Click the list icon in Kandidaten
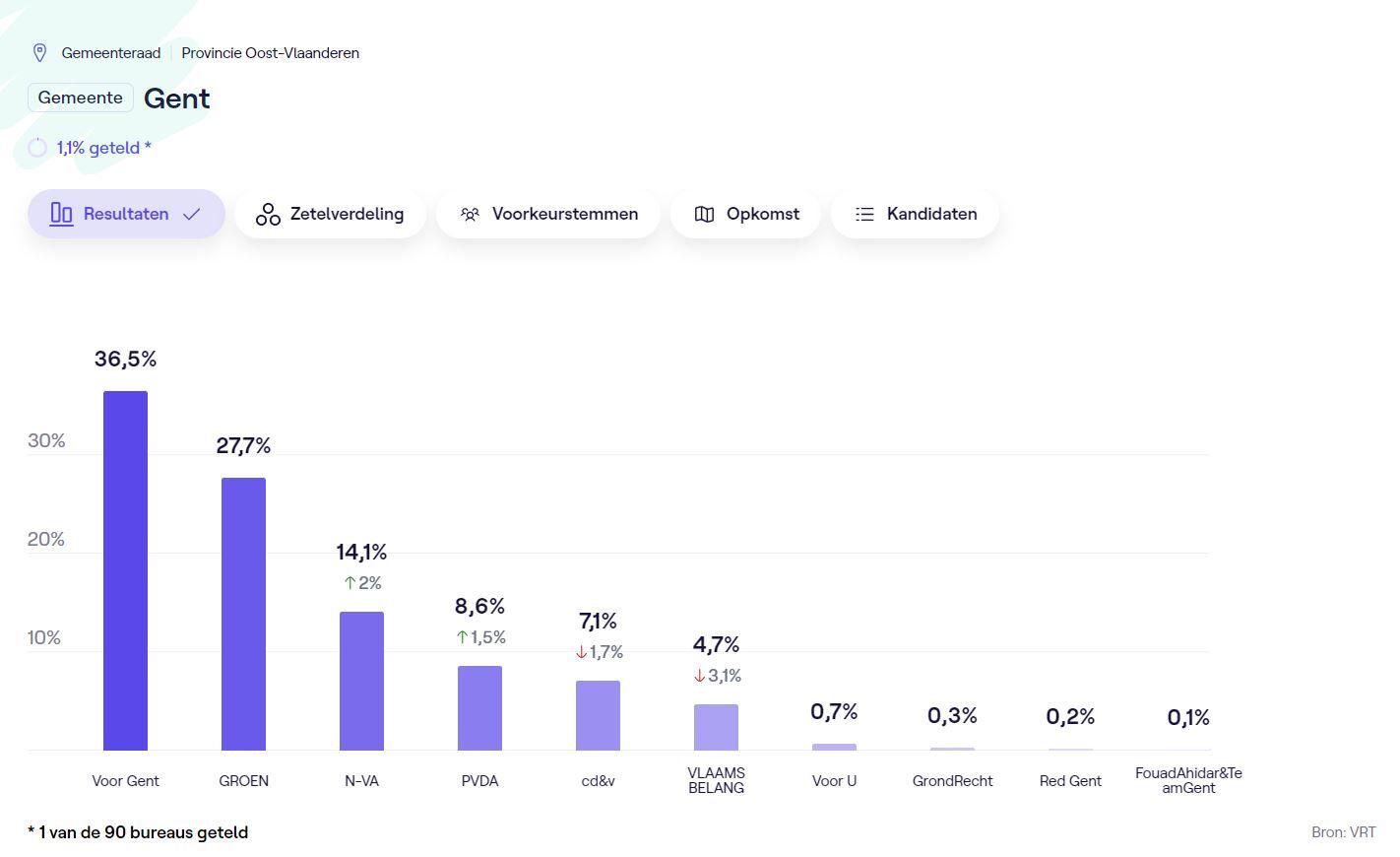Screen dimensions: 1400x857 point(864,214)
